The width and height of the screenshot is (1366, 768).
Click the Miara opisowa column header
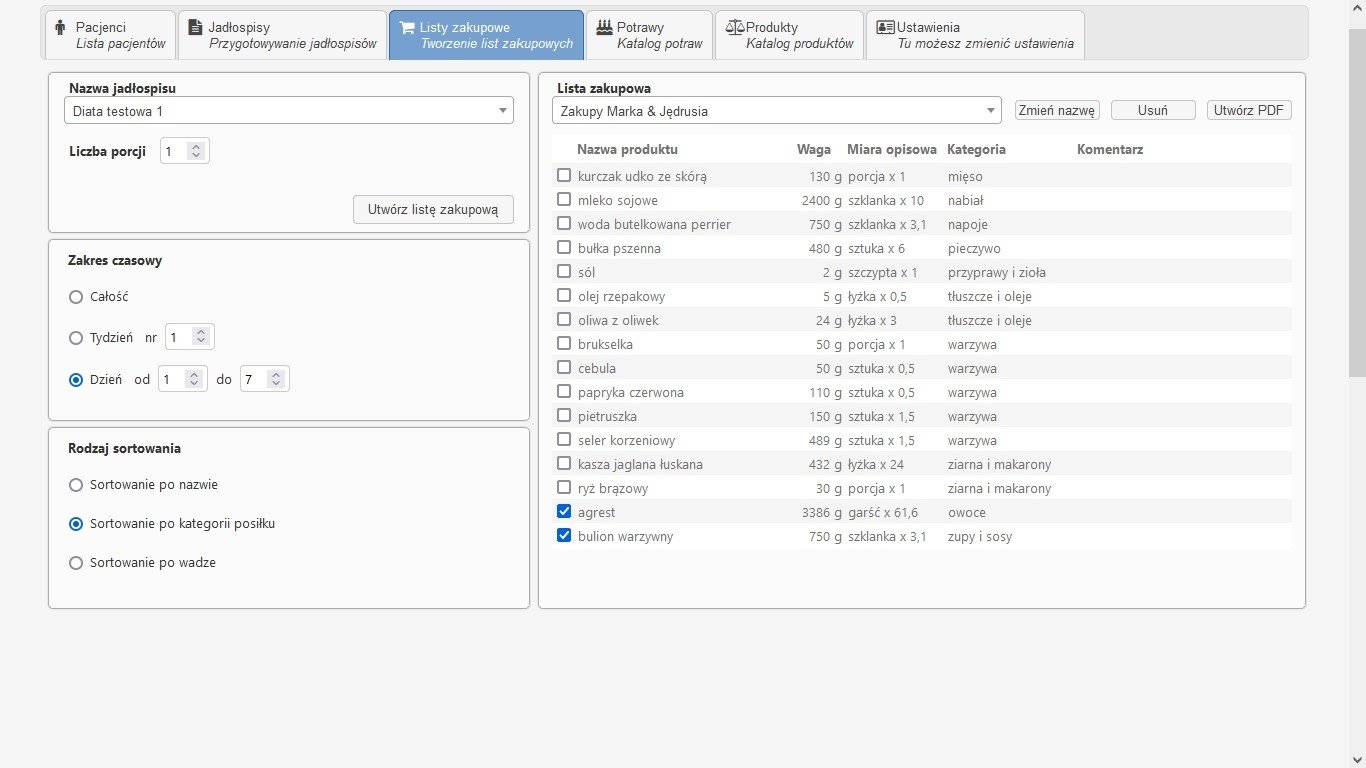(892, 149)
